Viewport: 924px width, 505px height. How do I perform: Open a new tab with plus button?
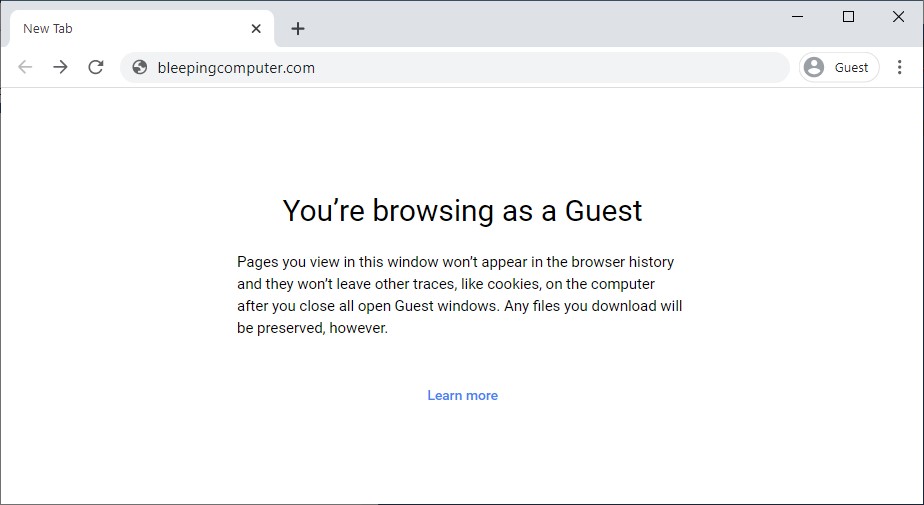pos(297,29)
